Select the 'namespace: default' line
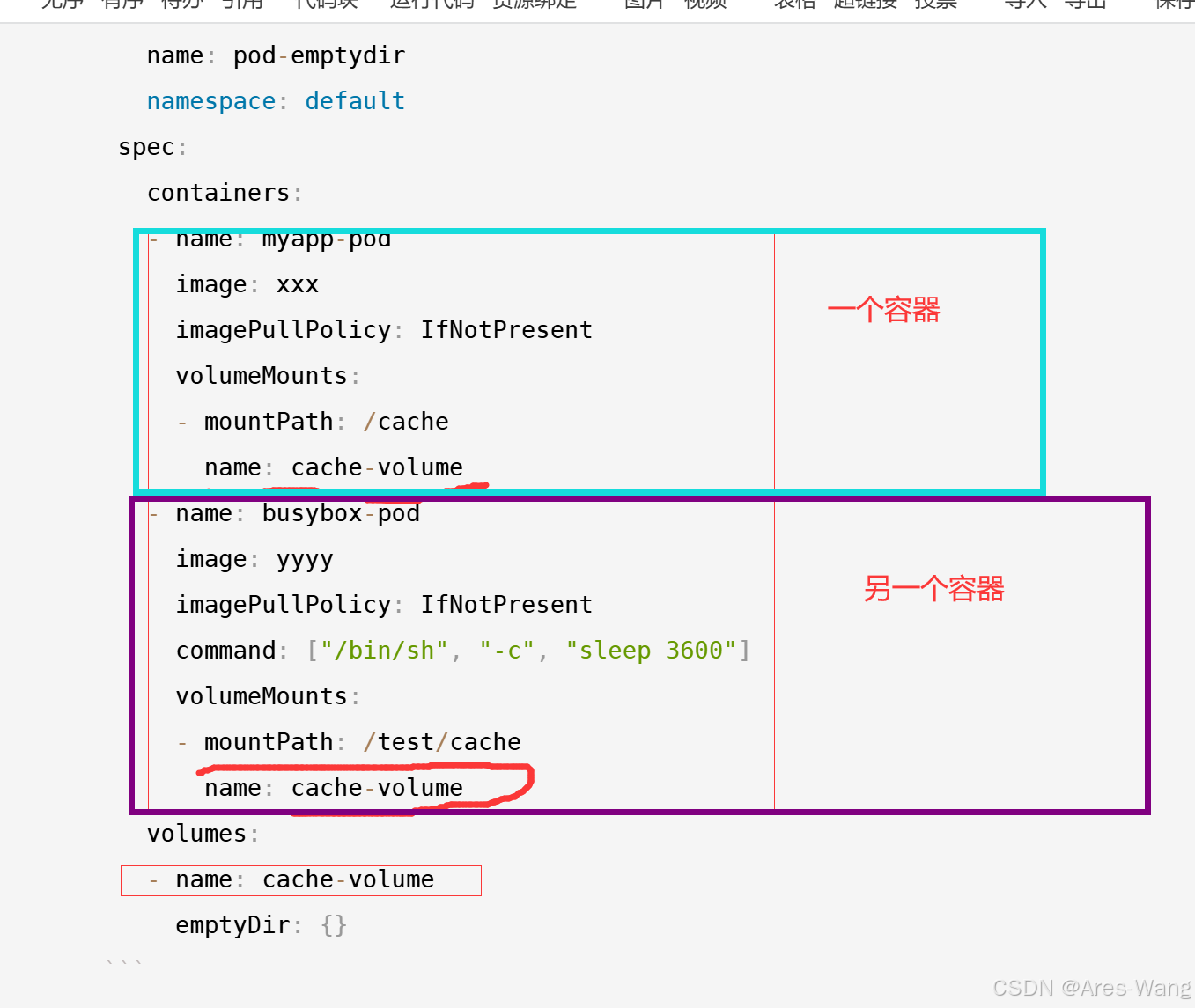Screen dimensions: 1195x1008 (276, 102)
